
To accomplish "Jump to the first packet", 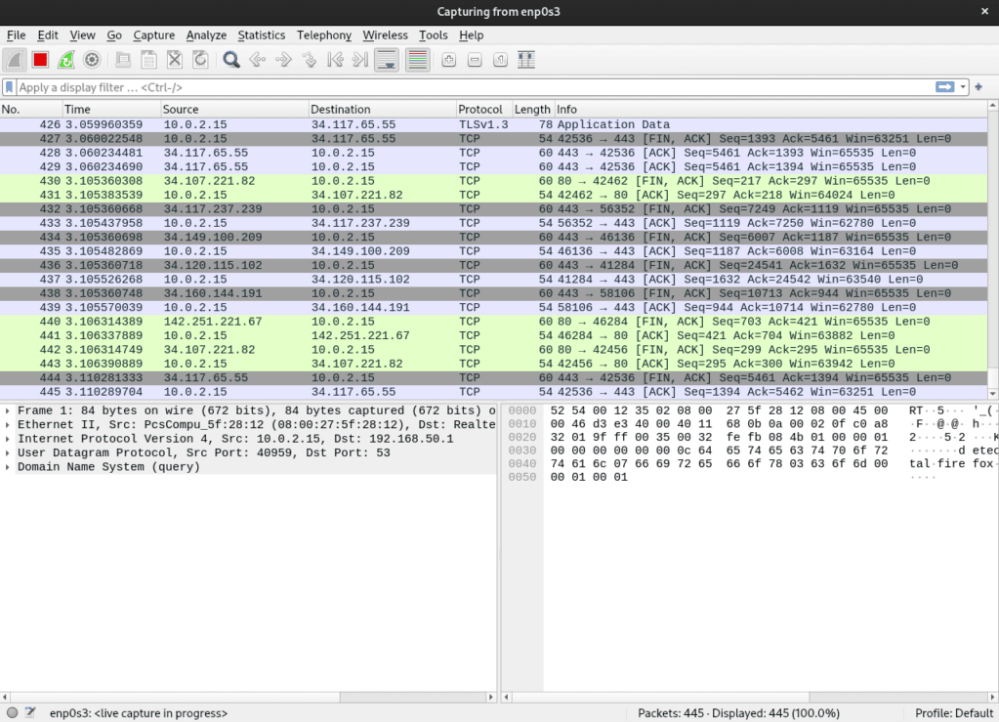I will point(335,60).
